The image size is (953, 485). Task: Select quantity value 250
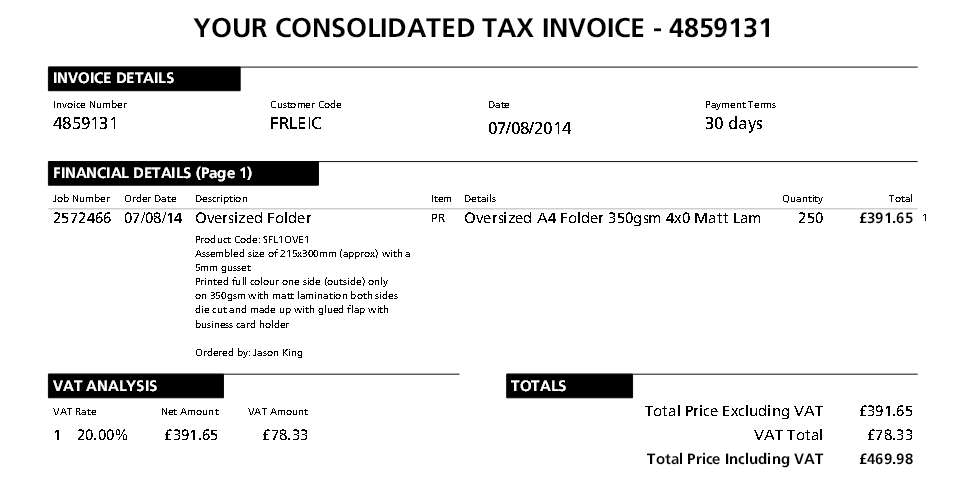click(x=811, y=218)
